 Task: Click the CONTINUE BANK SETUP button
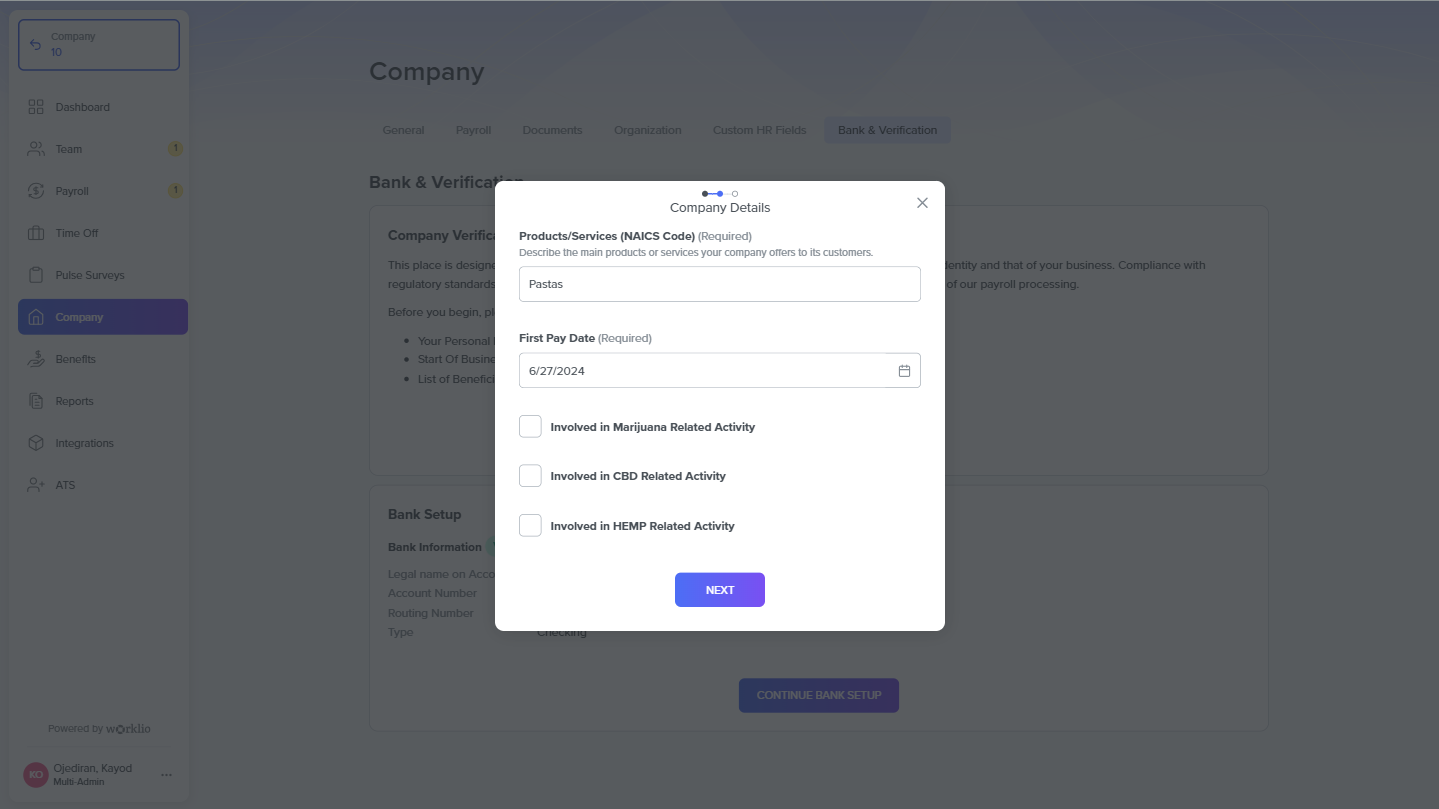point(818,695)
